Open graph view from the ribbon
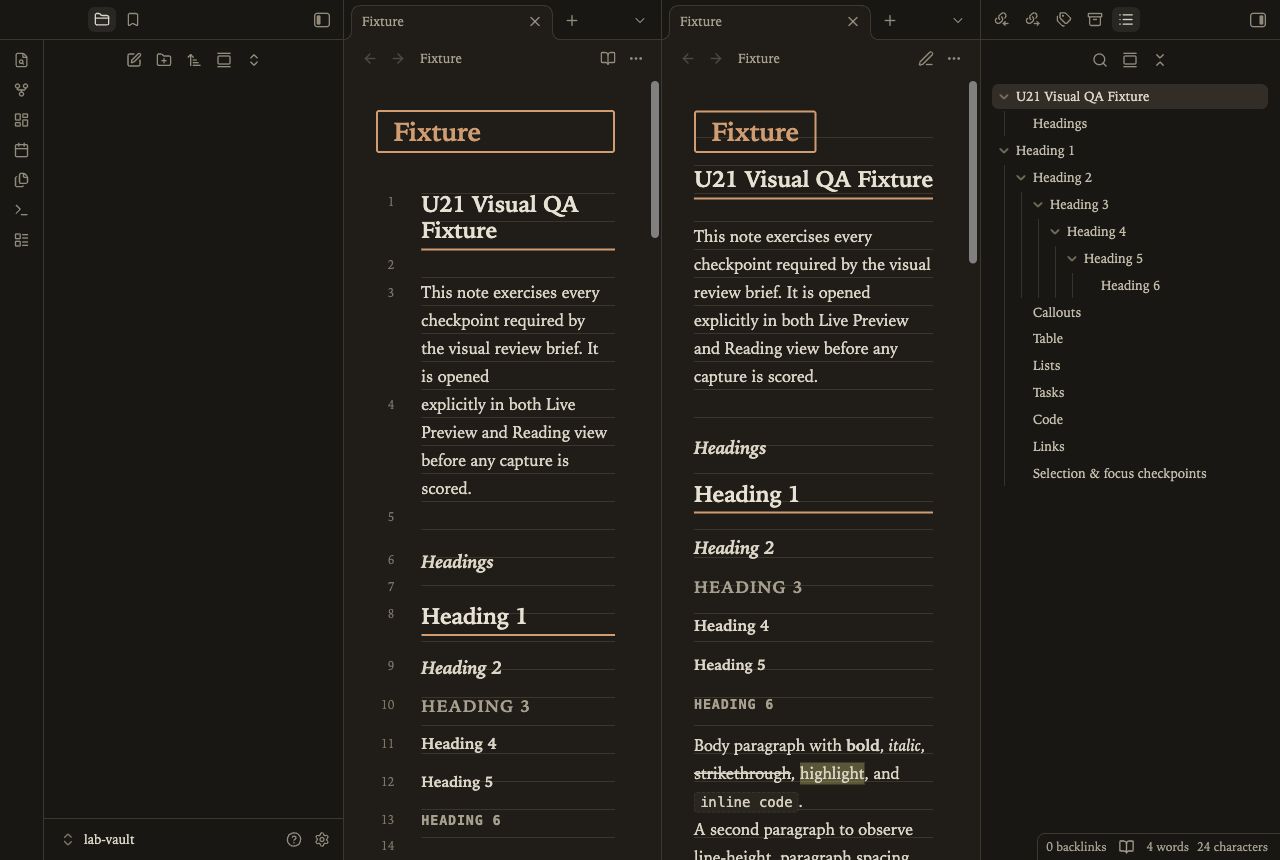This screenshot has height=860, width=1280. point(21,90)
